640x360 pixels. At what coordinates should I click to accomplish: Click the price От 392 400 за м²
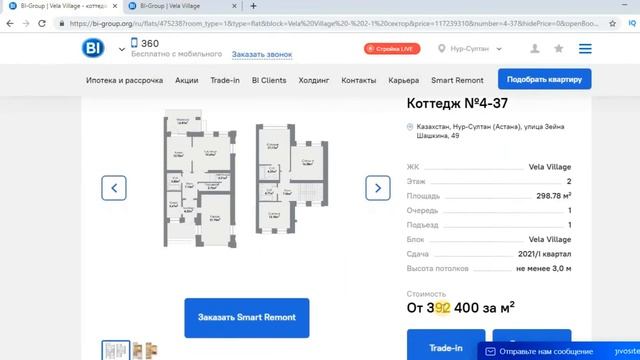[460, 308]
